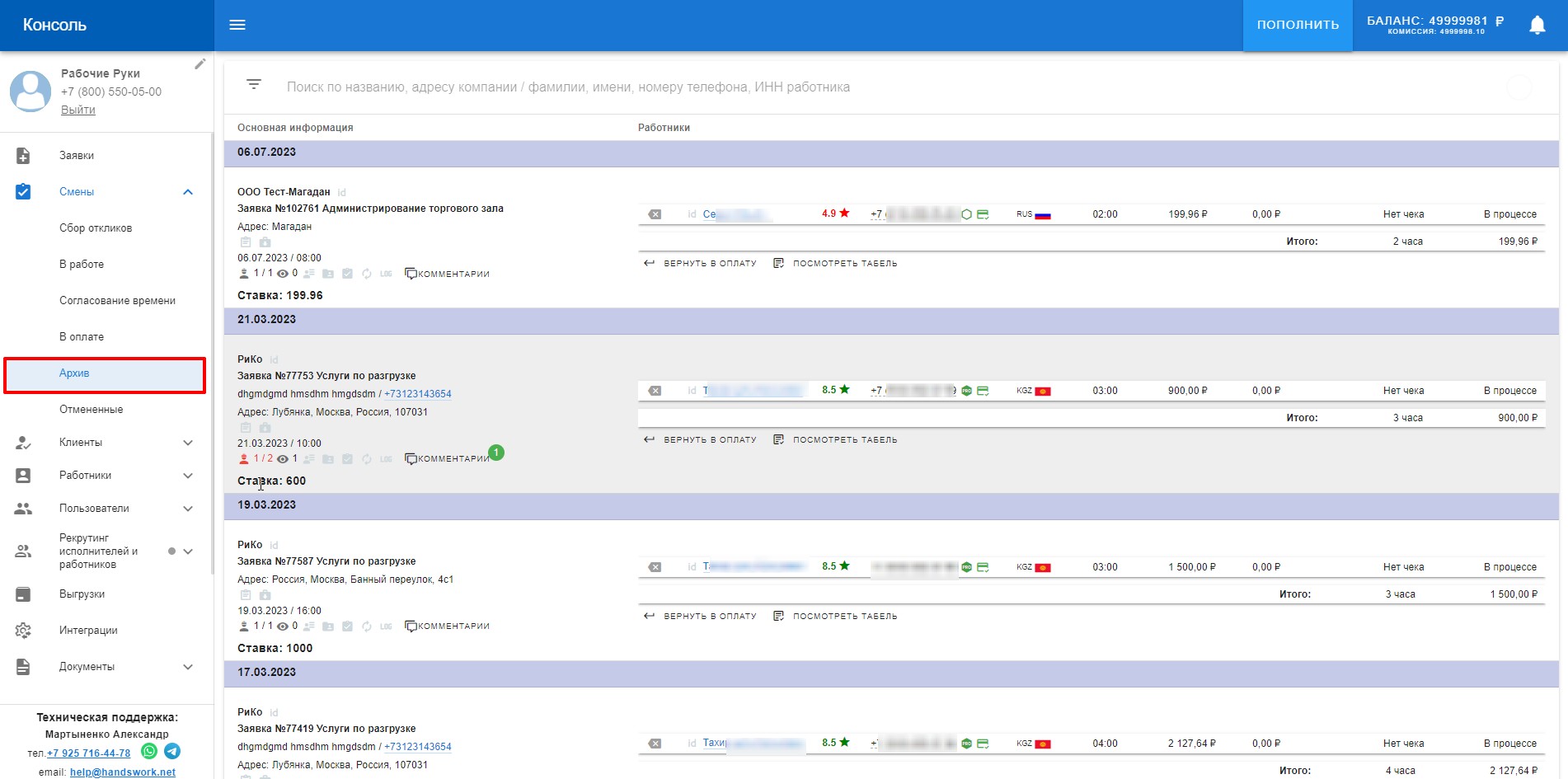Image resolution: width=1568 pixels, height=779 pixels.
Task: Open clipboard icon under Адрес: Магадан
Action: click(x=245, y=242)
